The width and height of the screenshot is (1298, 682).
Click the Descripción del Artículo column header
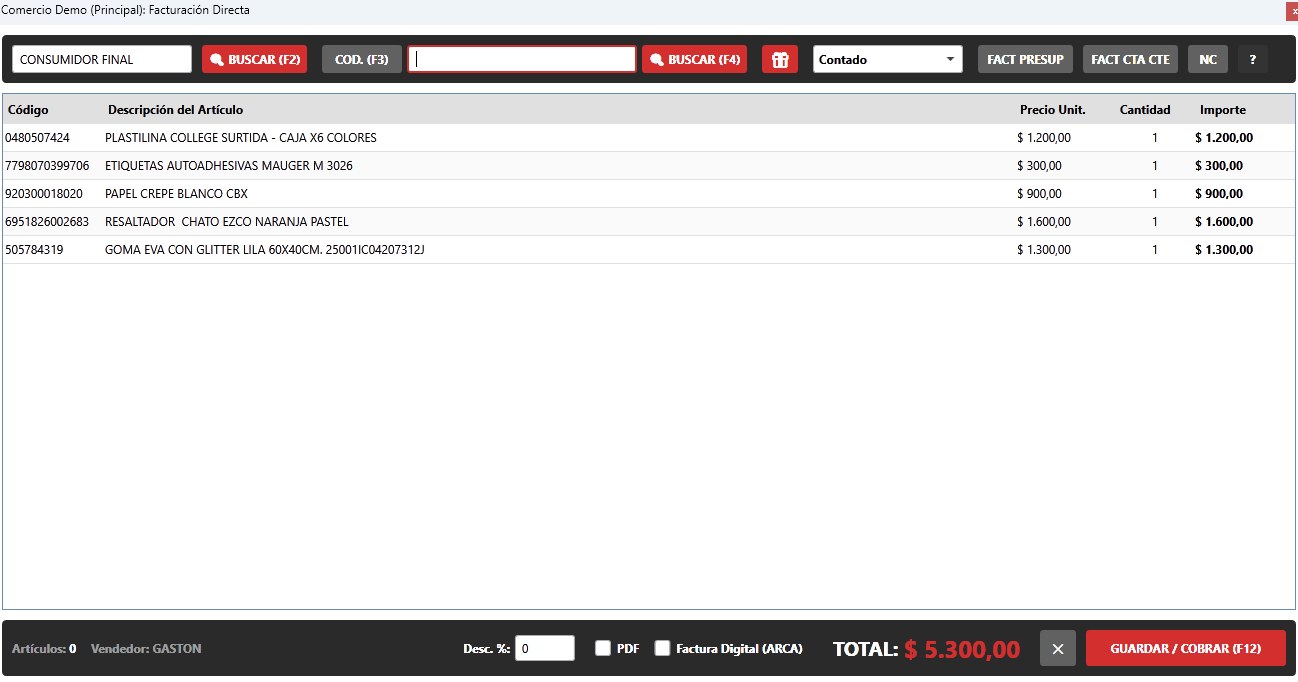point(175,110)
